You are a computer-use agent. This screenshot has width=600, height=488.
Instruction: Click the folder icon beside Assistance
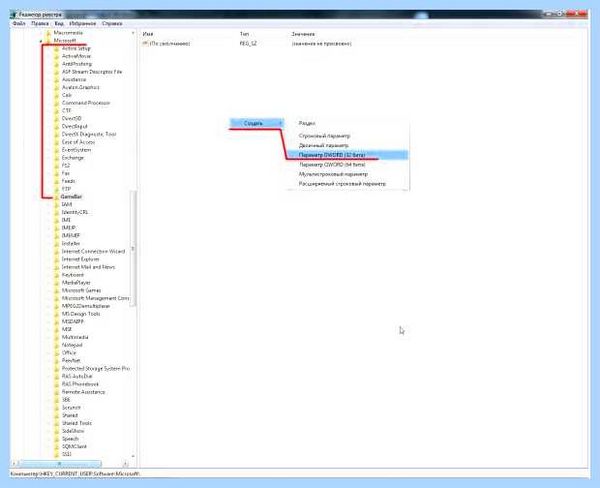pyautogui.click(x=57, y=80)
